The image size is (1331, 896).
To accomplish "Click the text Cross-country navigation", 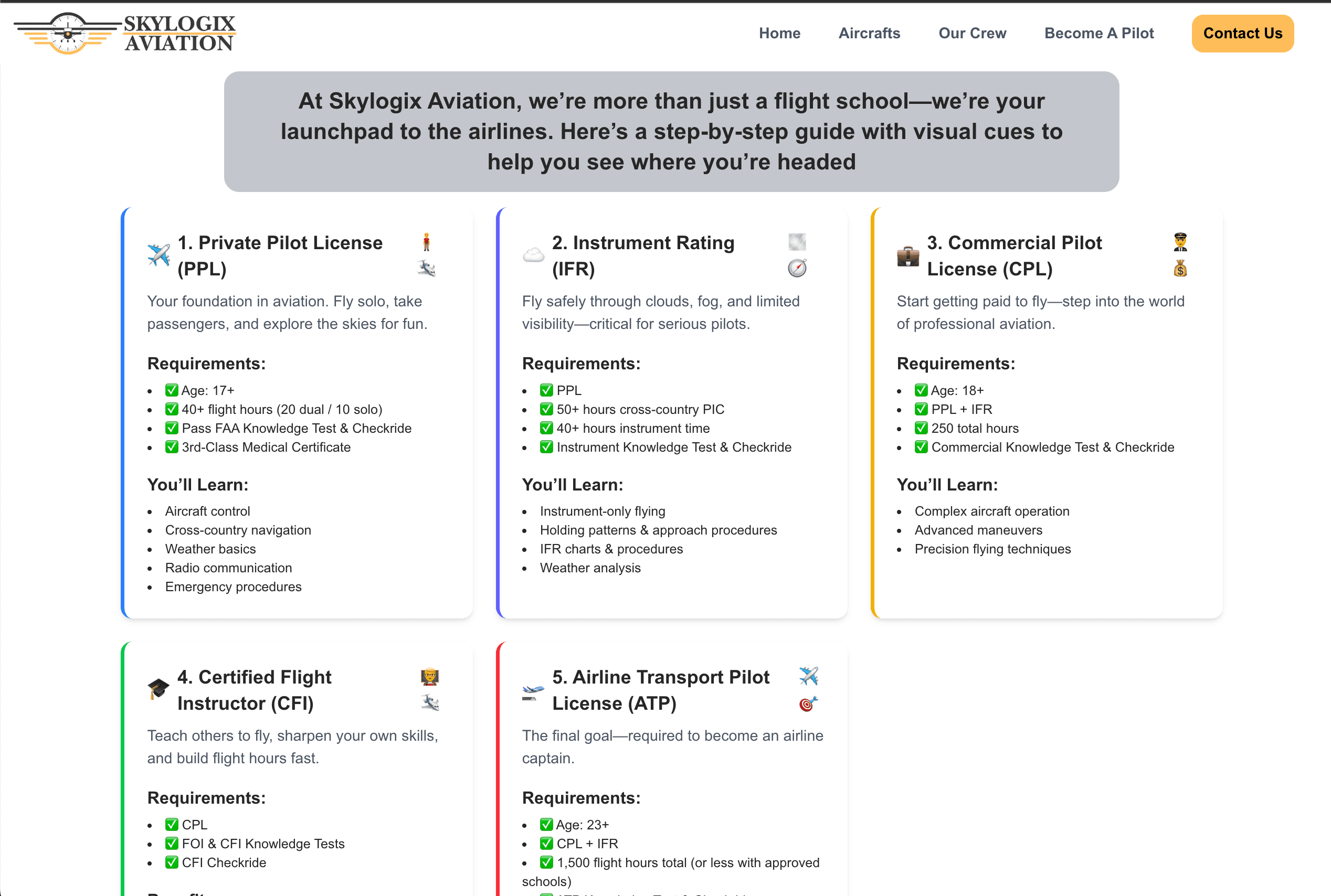I will tap(238, 530).
